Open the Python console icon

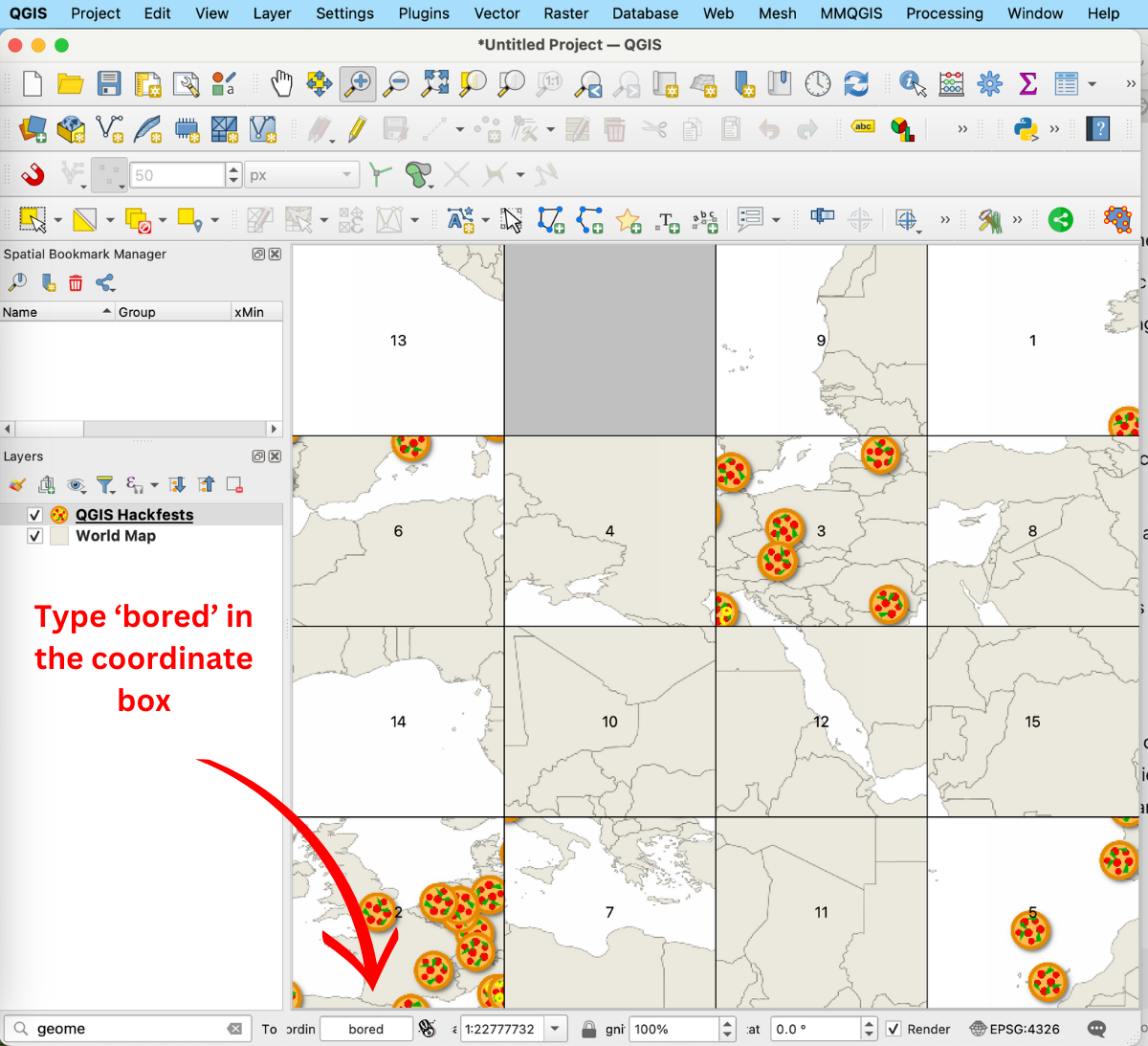tap(1027, 128)
